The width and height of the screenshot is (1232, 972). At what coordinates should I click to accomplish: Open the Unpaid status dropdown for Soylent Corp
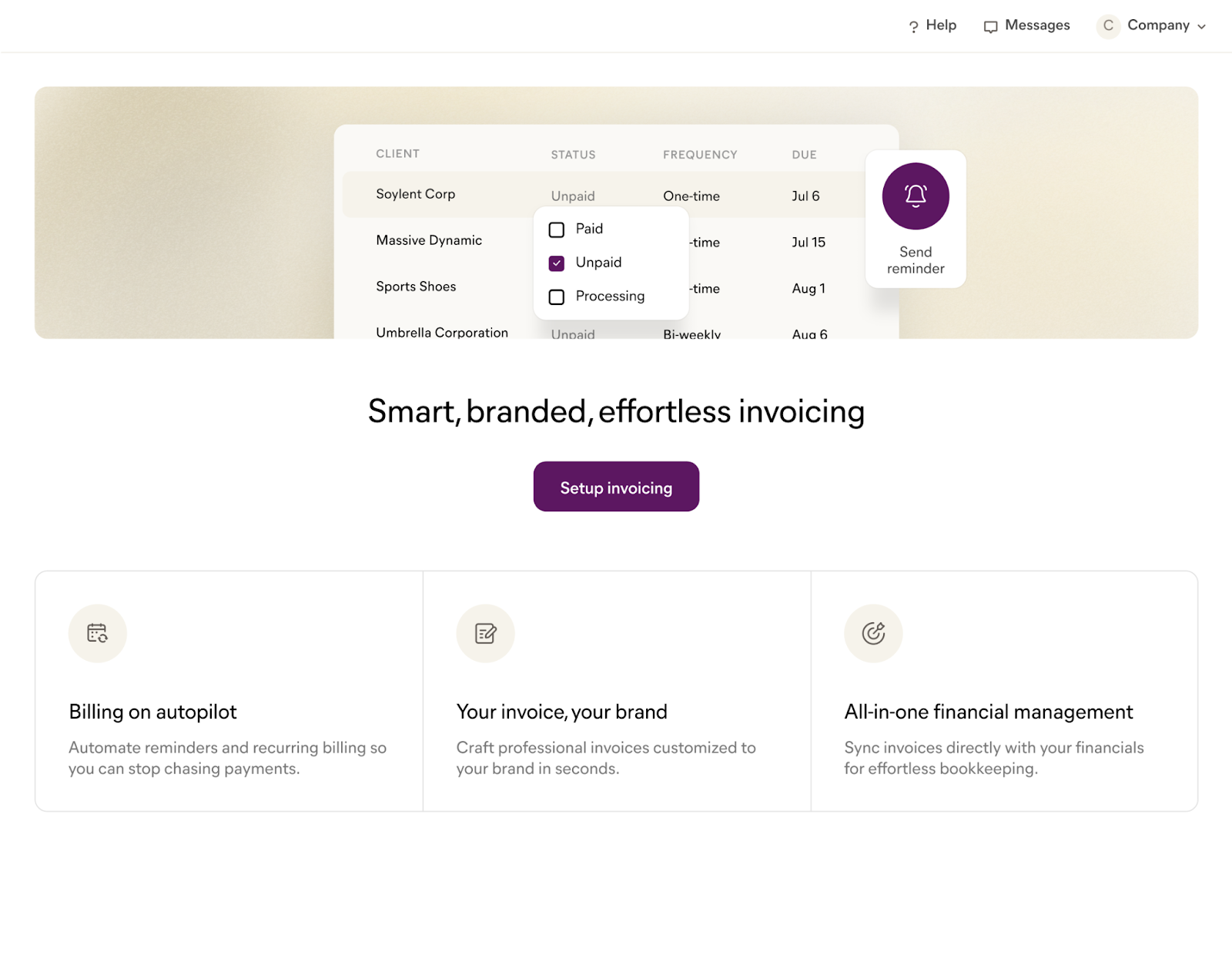point(573,196)
